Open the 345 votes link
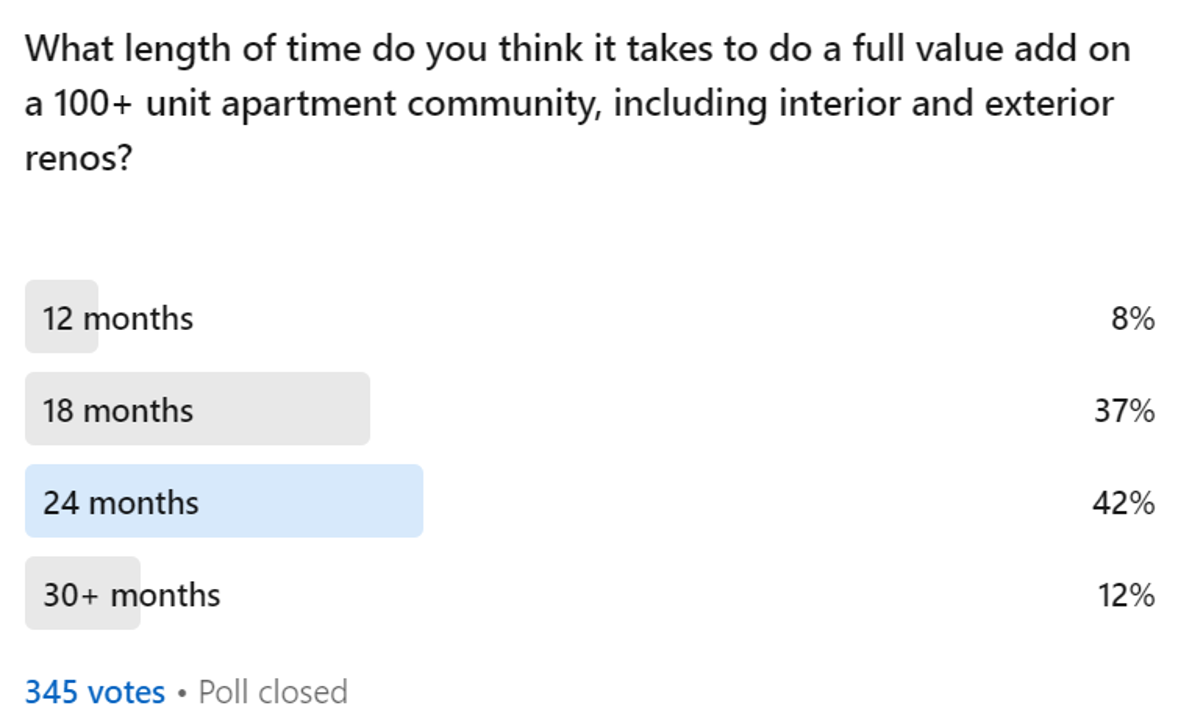The height and width of the screenshot is (722, 1178). (x=95, y=692)
